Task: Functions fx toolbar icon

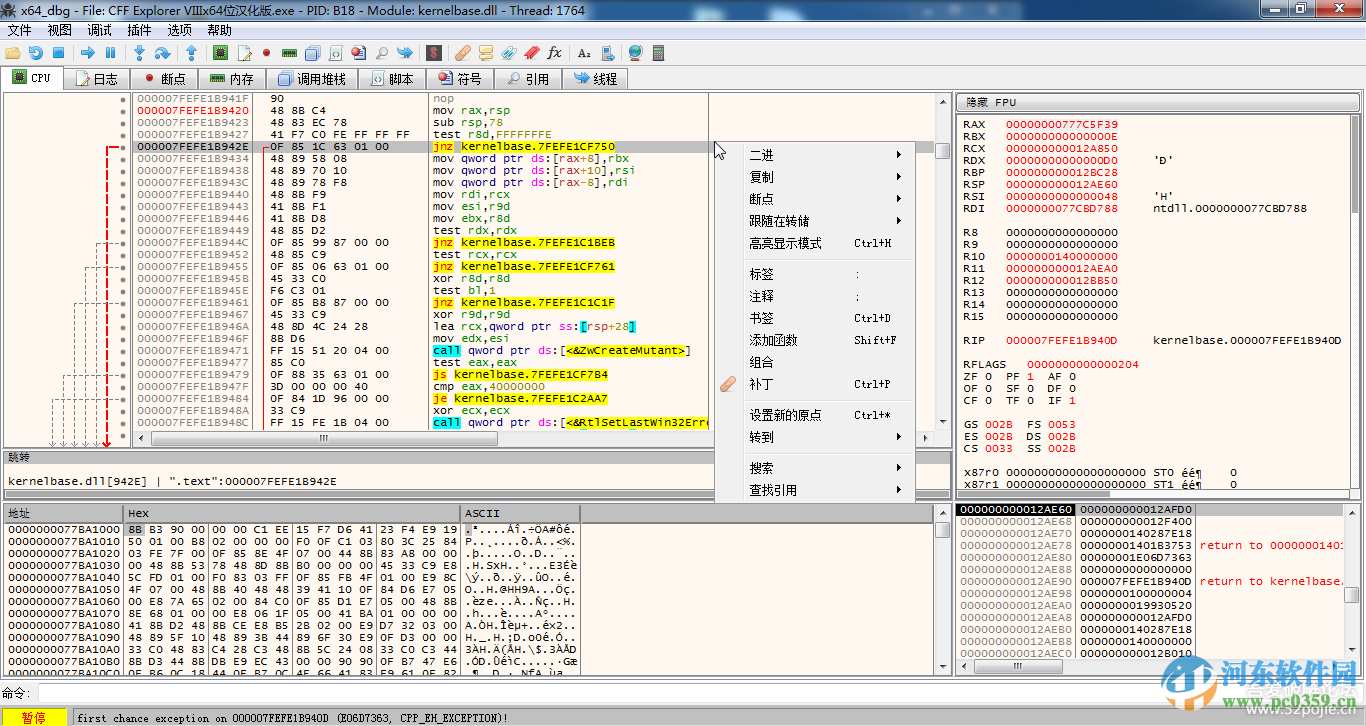Action: click(x=554, y=52)
